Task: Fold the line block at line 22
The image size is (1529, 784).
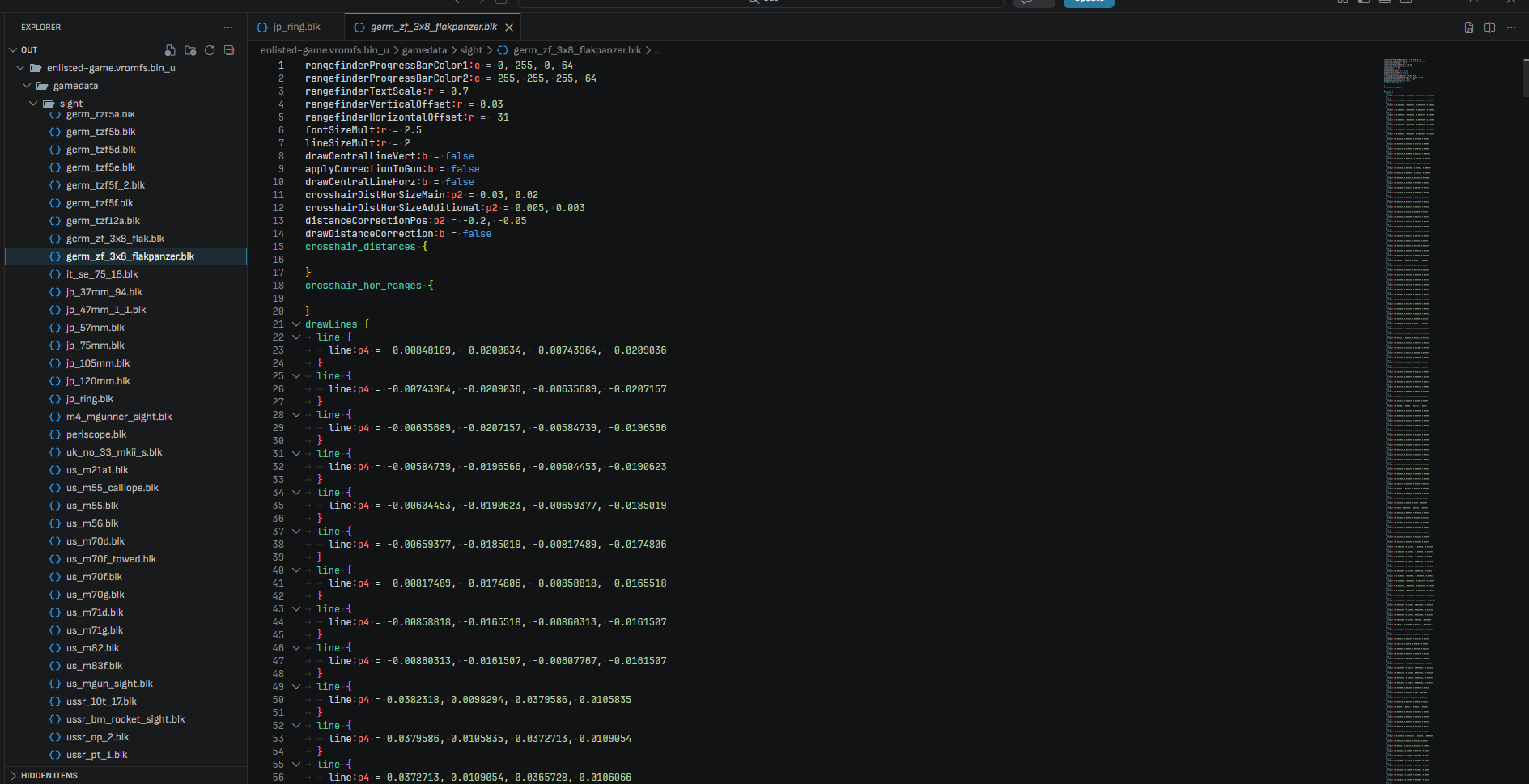Action: tap(296, 337)
